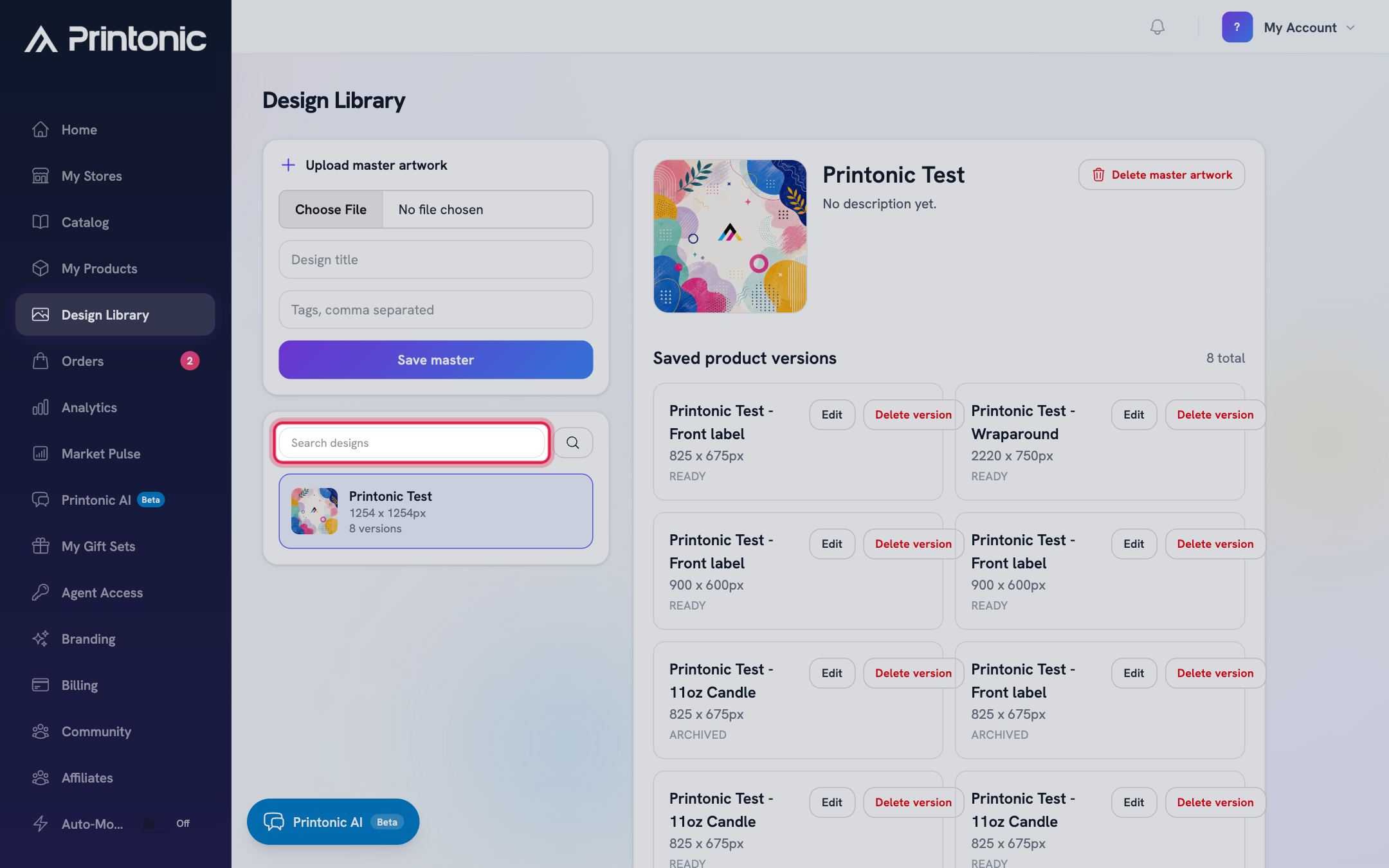Click the My Gift Sets gift icon
The width and height of the screenshot is (1389, 868).
(41, 546)
